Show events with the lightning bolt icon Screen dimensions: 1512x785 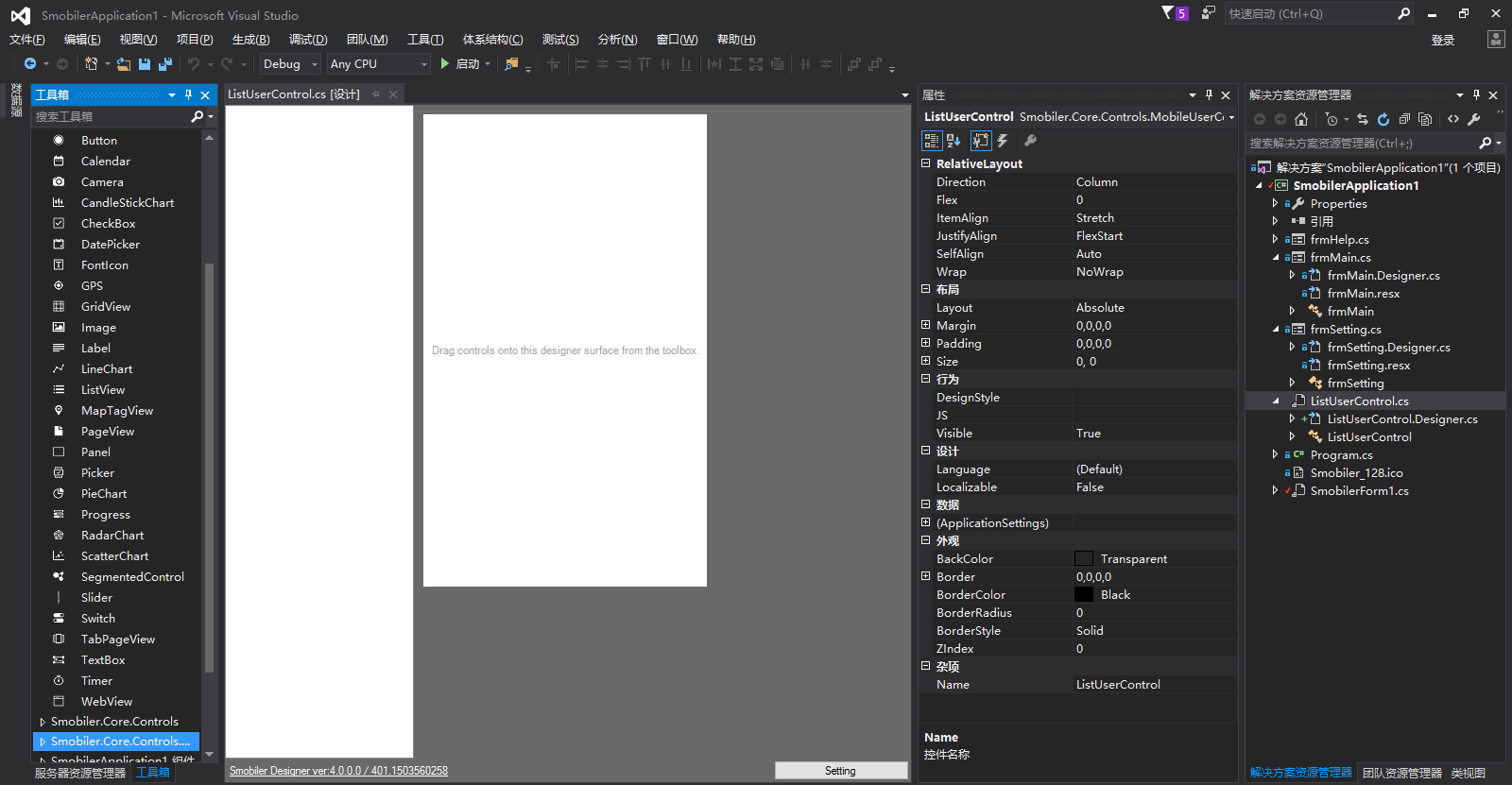tap(1003, 141)
